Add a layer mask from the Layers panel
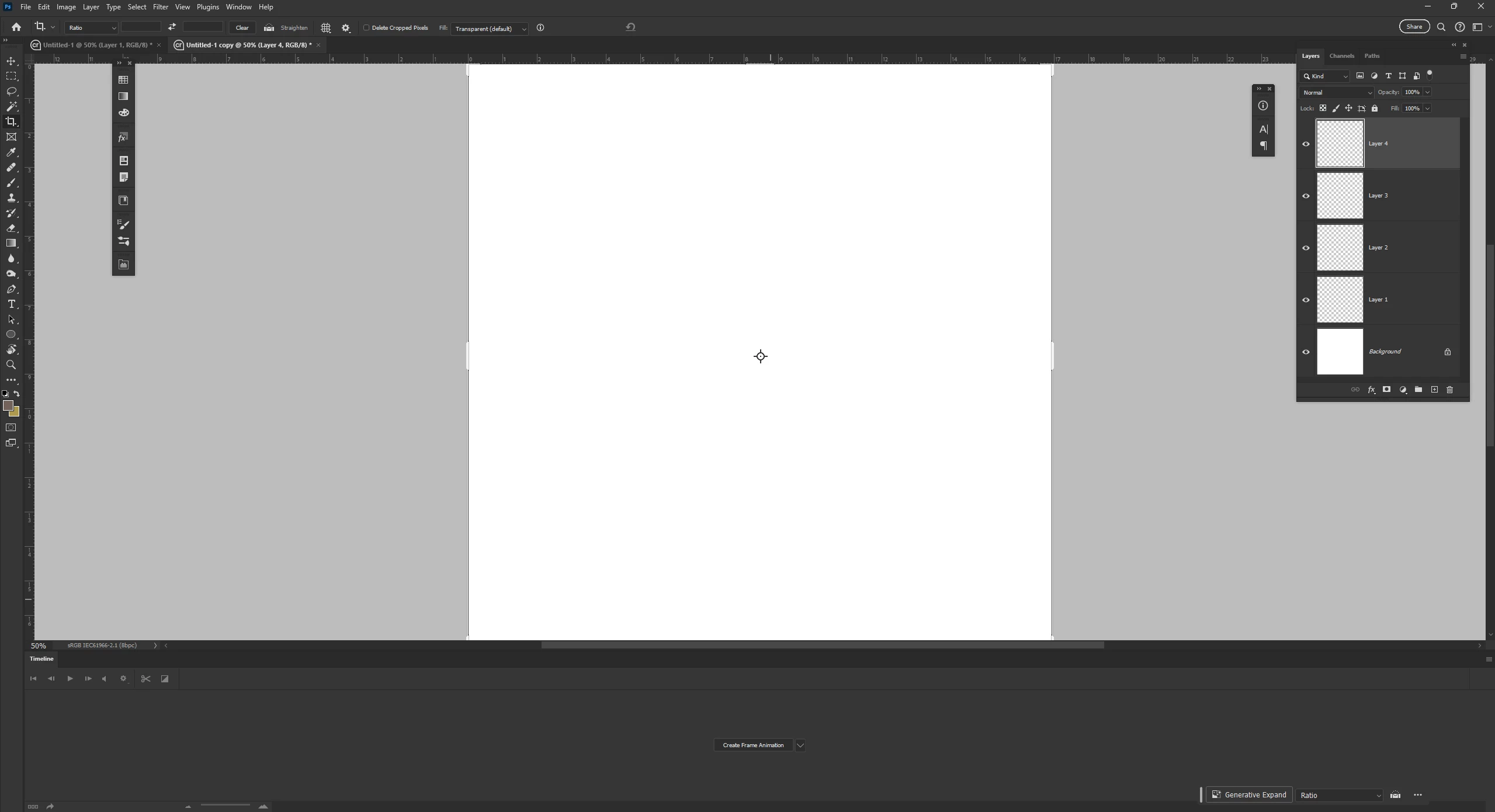1495x812 pixels. (1386, 390)
